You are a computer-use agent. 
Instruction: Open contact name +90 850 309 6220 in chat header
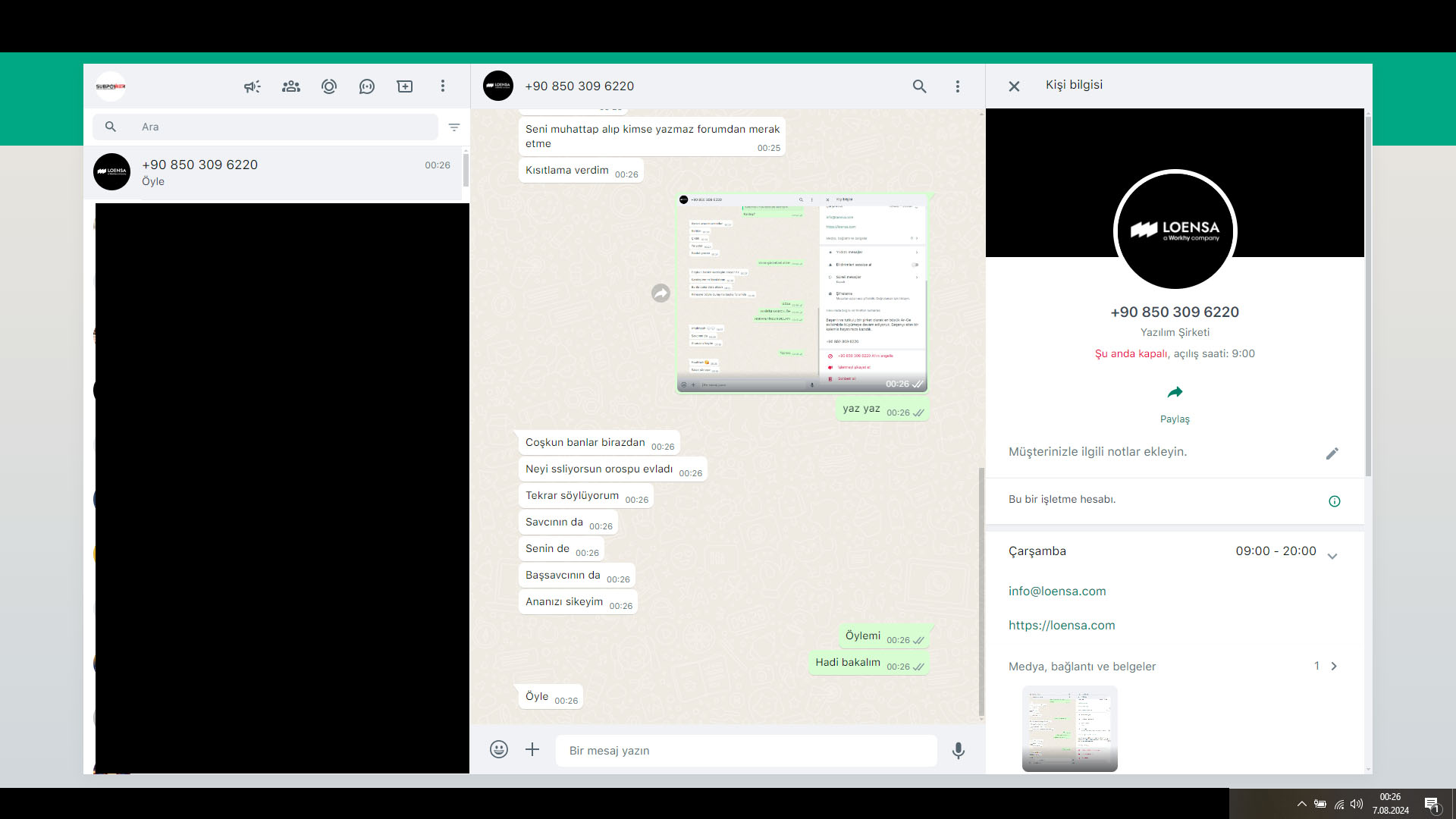coord(579,86)
